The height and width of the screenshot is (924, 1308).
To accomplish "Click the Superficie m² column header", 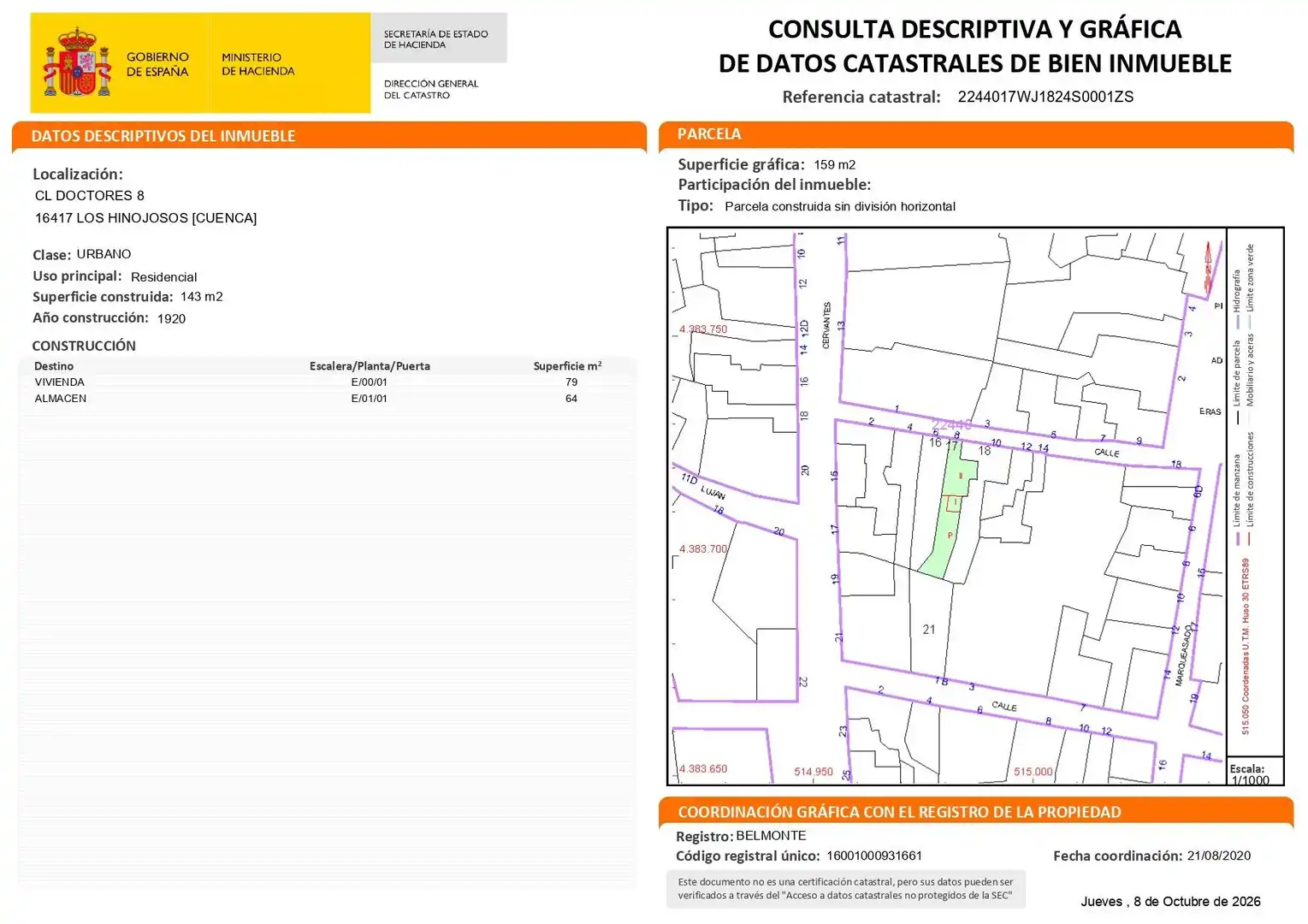I will pos(567,366).
